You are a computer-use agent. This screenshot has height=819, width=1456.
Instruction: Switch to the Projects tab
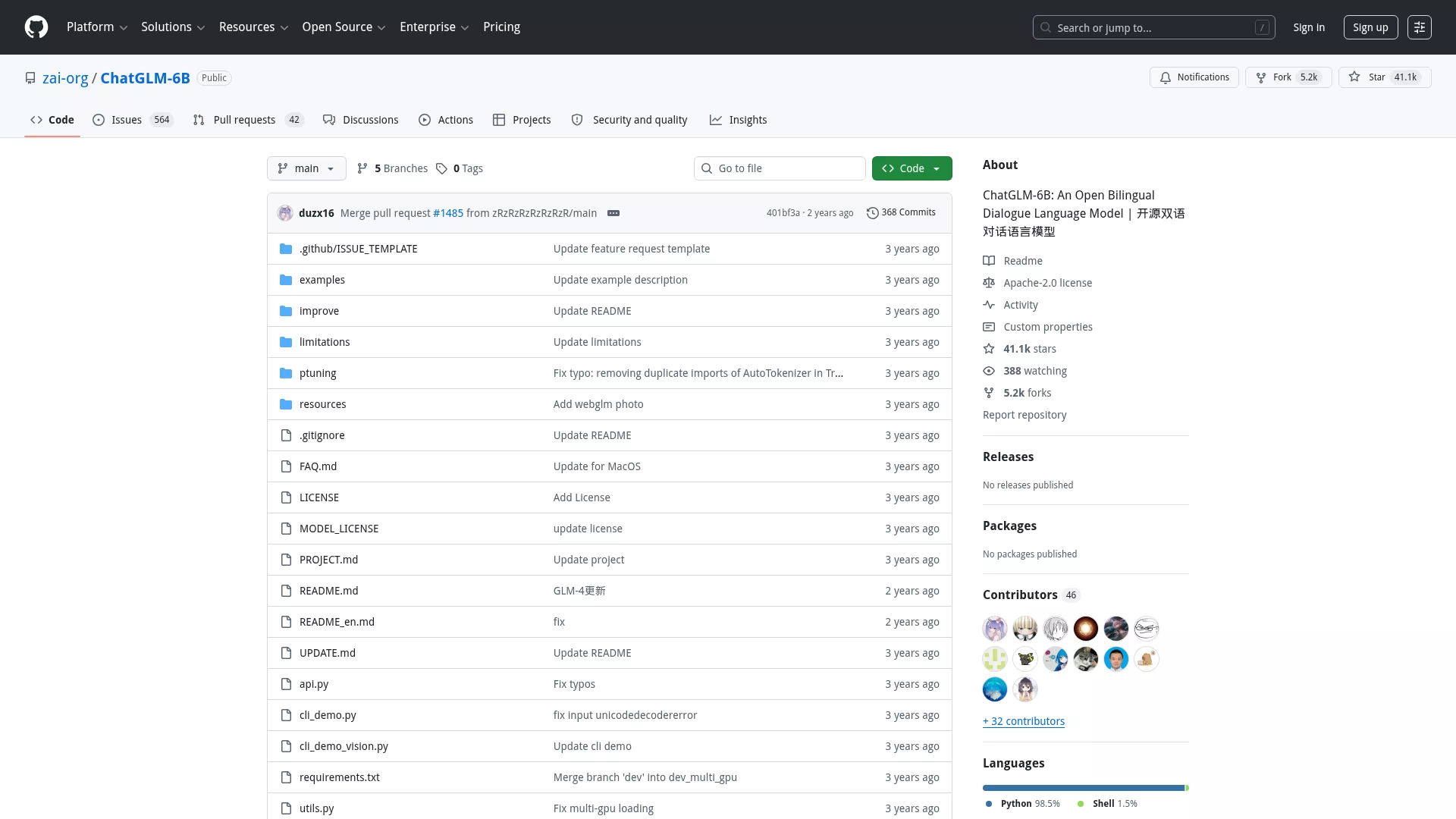522,120
